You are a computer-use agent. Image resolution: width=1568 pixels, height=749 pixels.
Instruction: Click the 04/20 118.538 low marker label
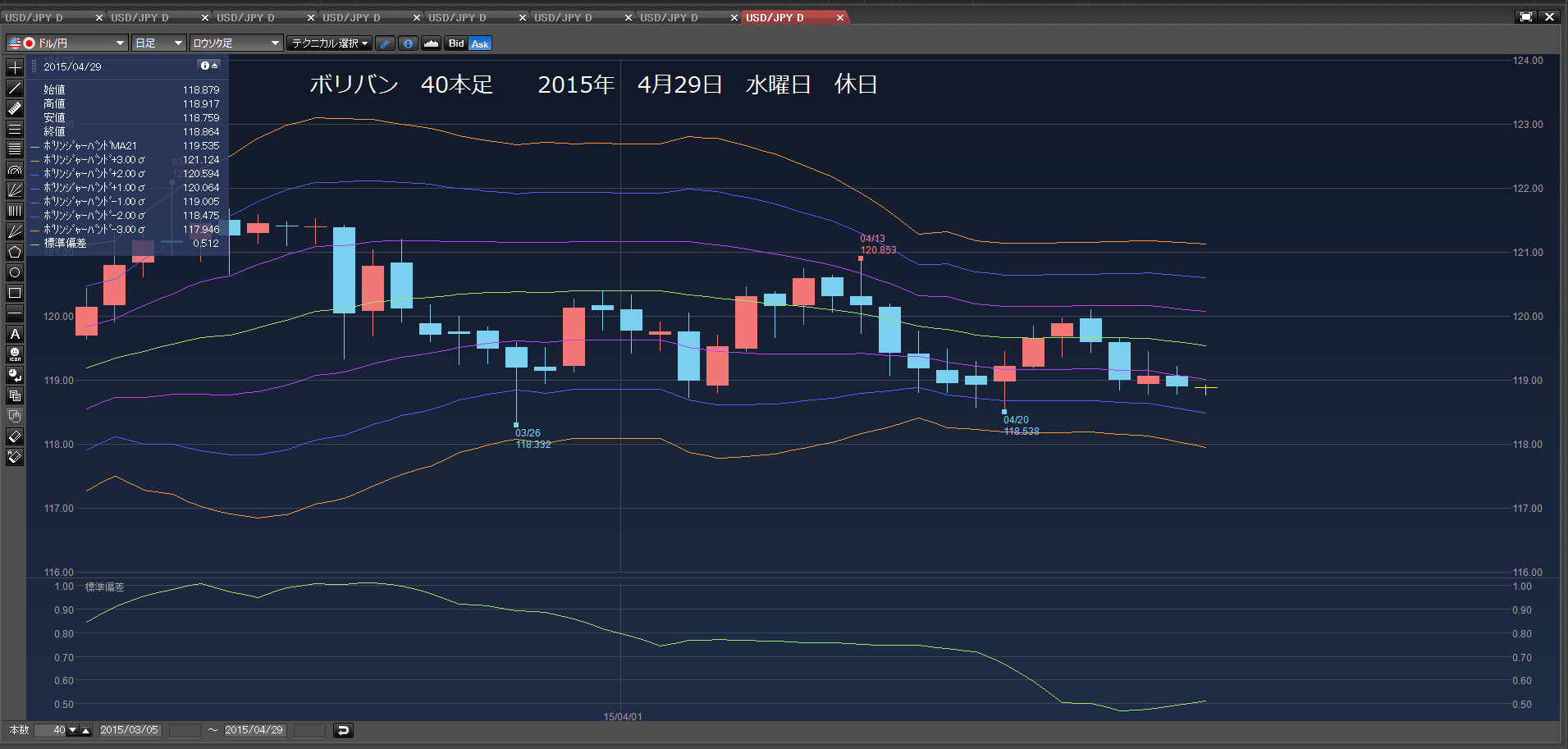[x=1022, y=426]
